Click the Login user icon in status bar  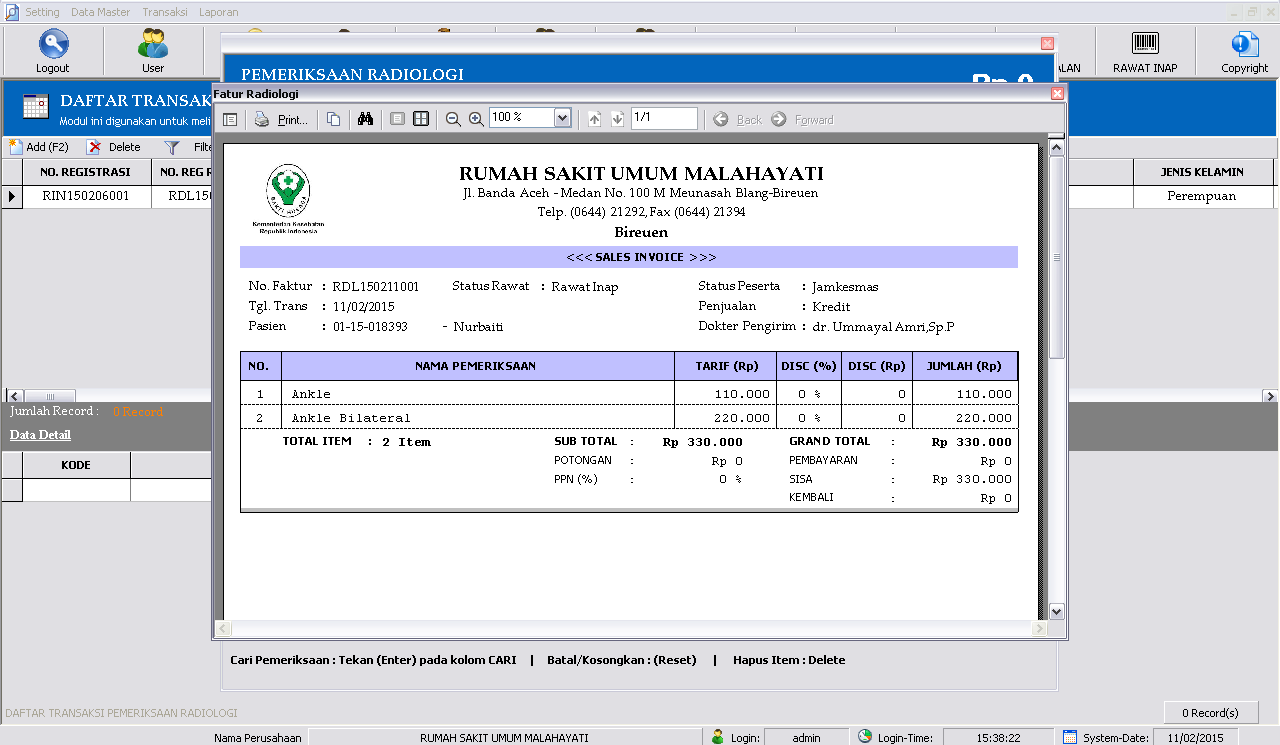(718, 737)
